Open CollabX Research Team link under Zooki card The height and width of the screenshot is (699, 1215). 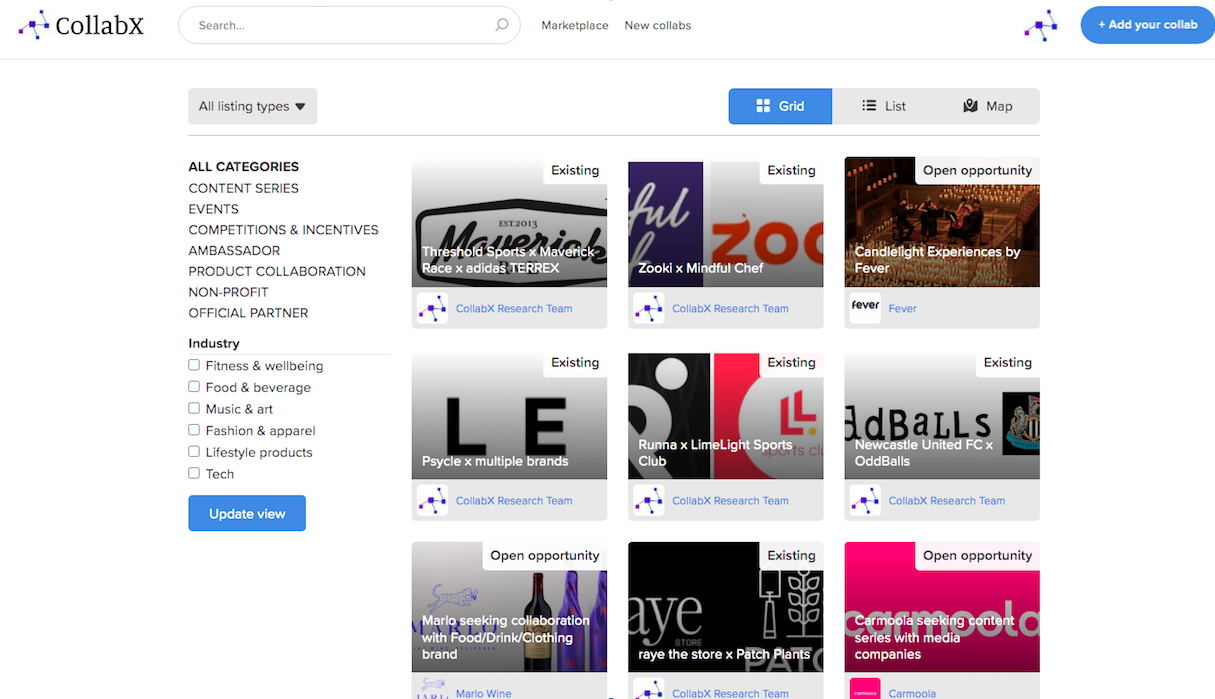pos(730,308)
